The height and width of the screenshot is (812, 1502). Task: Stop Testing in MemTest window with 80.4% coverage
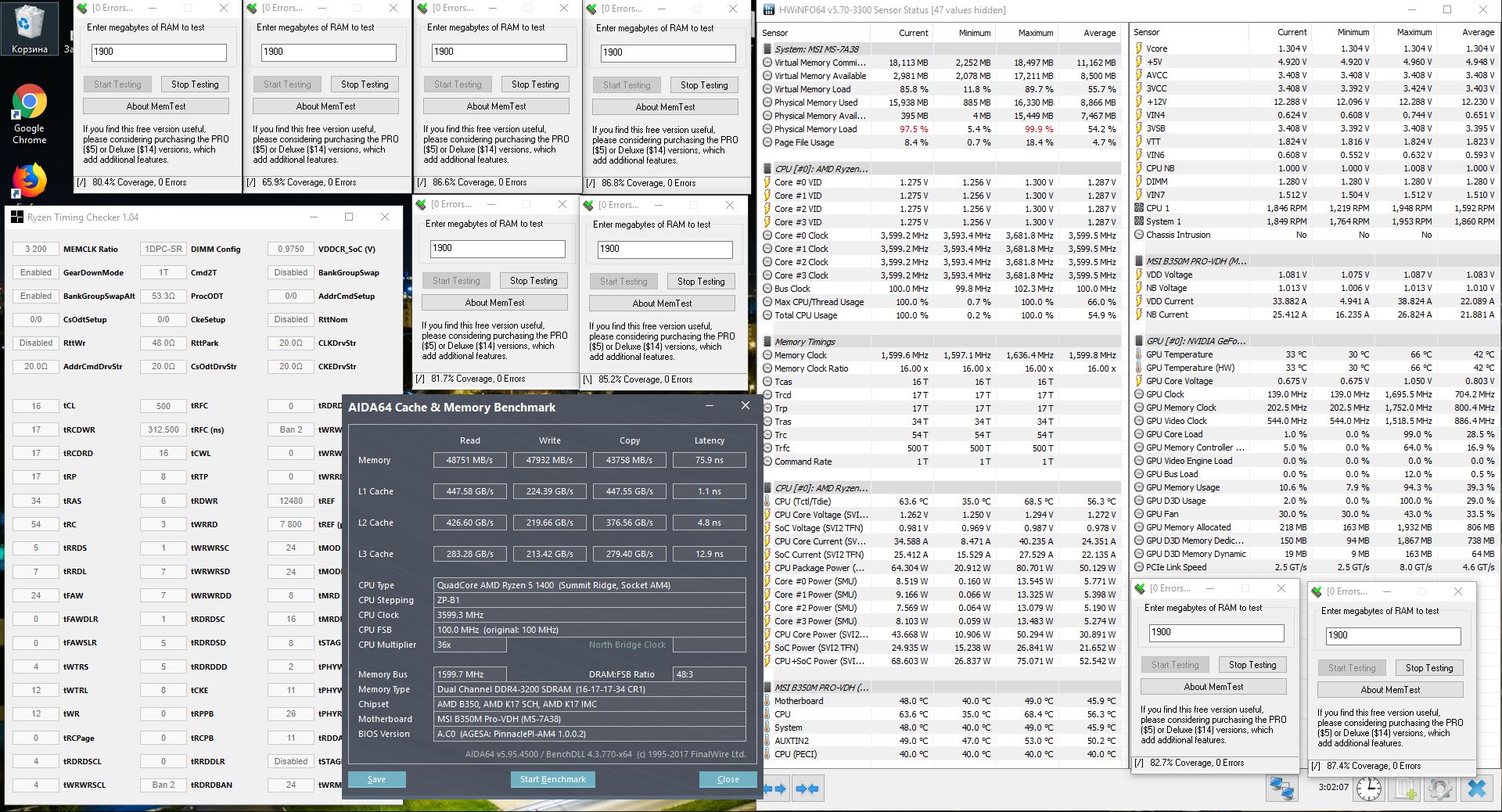195,84
